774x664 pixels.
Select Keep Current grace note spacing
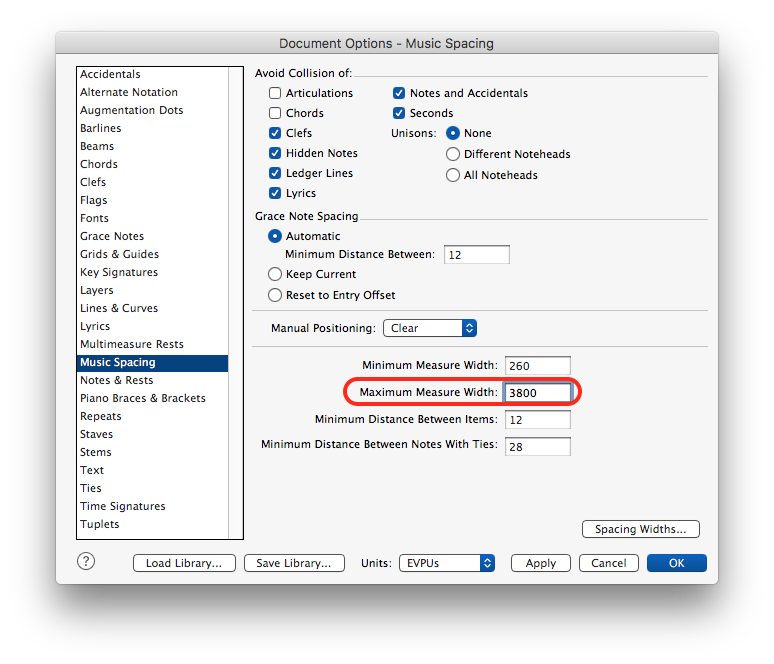pos(275,274)
